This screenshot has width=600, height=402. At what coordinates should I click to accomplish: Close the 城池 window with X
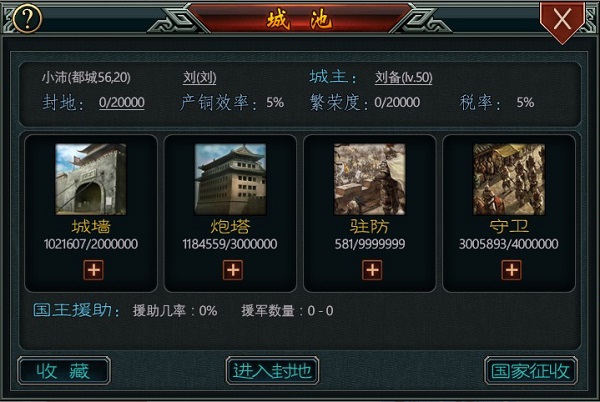pos(562,20)
